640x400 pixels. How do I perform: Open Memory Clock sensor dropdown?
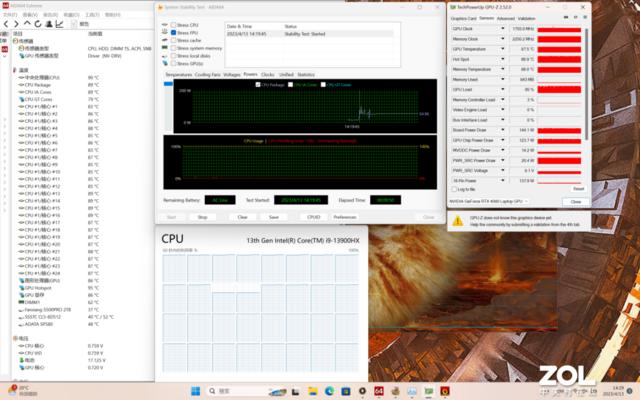[x=502, y=39]
